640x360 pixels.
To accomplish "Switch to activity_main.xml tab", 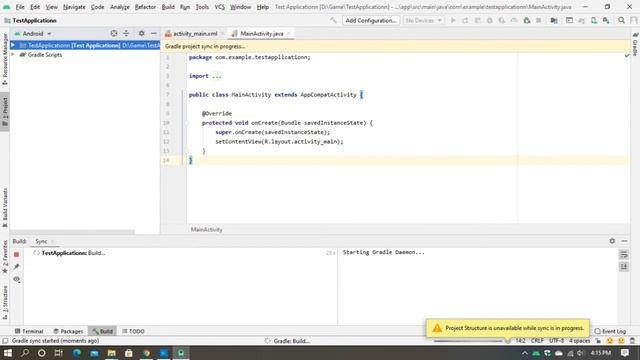I will (x=195, y=33).
